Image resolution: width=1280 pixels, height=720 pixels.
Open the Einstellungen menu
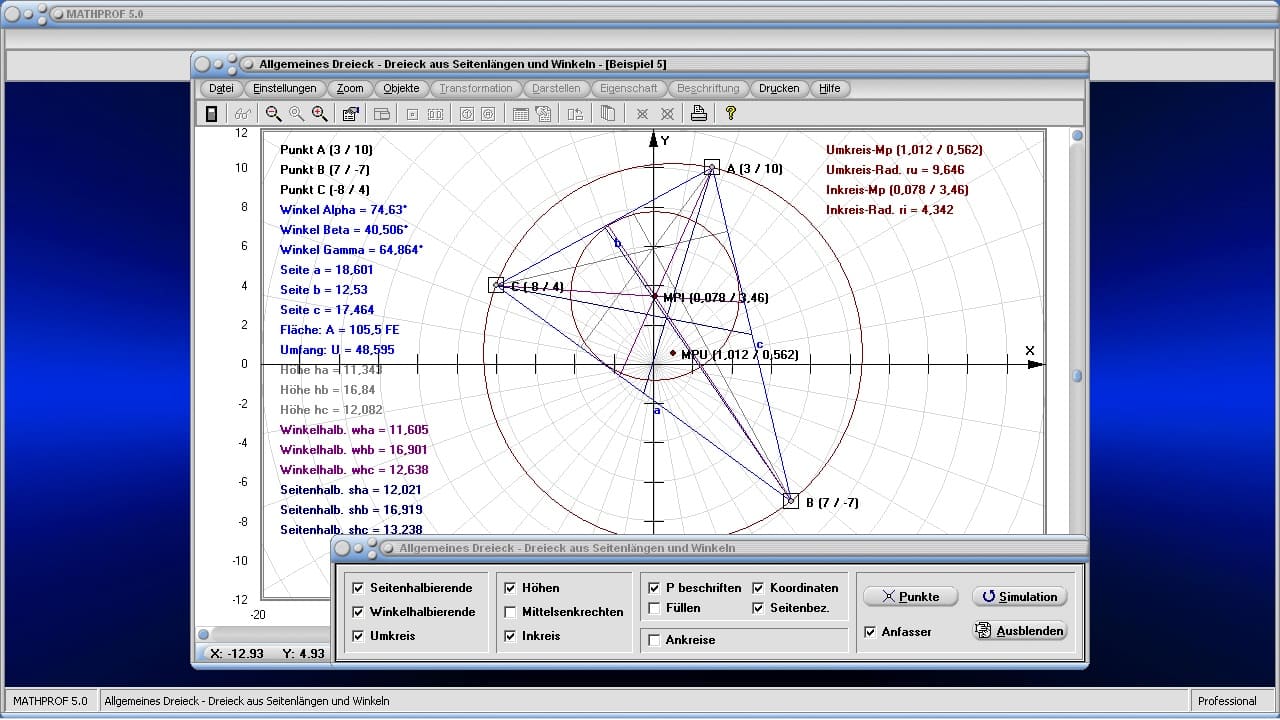(x=285, y=88)
